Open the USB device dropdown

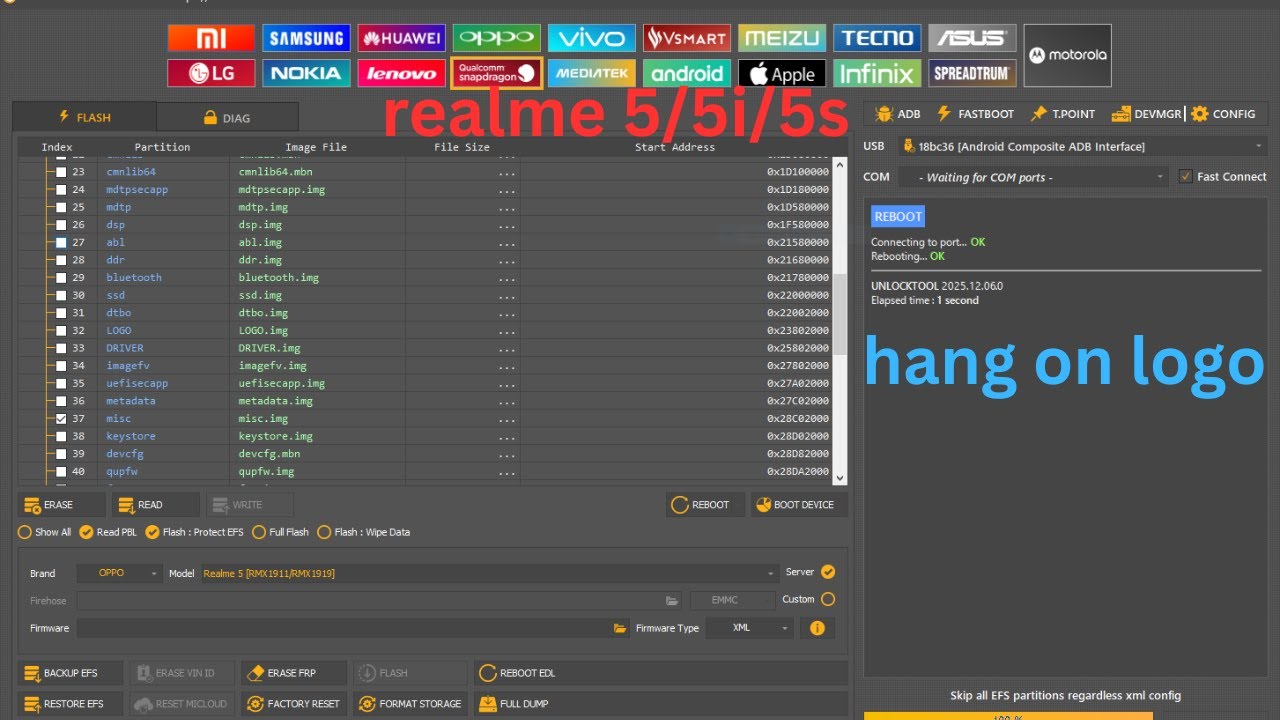coord(1082,147)
